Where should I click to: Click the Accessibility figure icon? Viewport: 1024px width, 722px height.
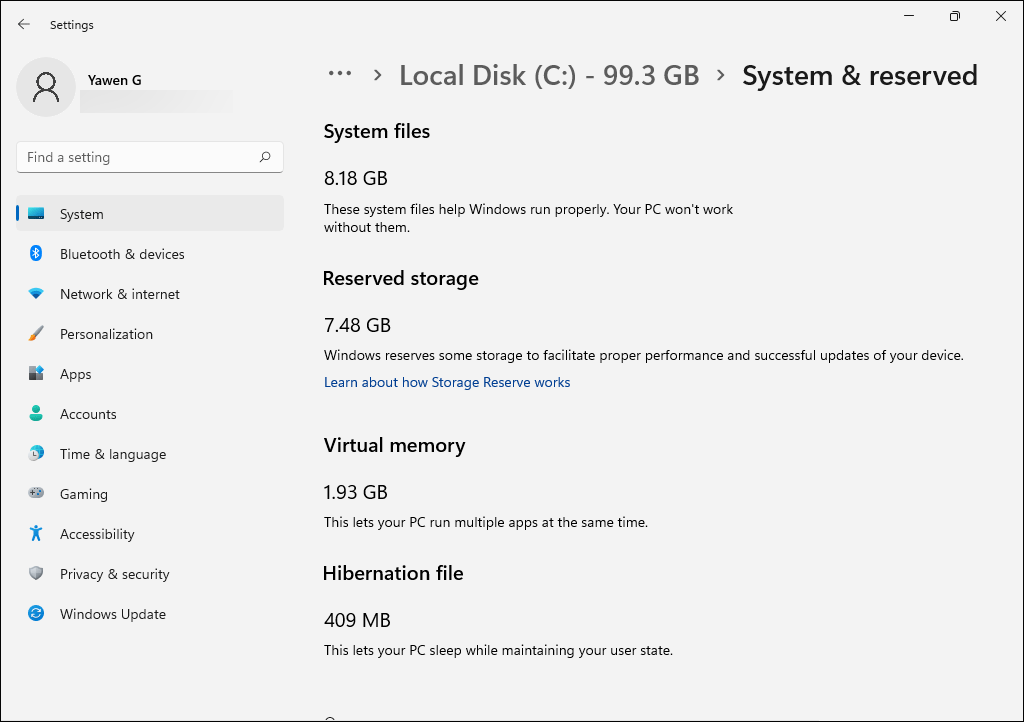[36, 533]
